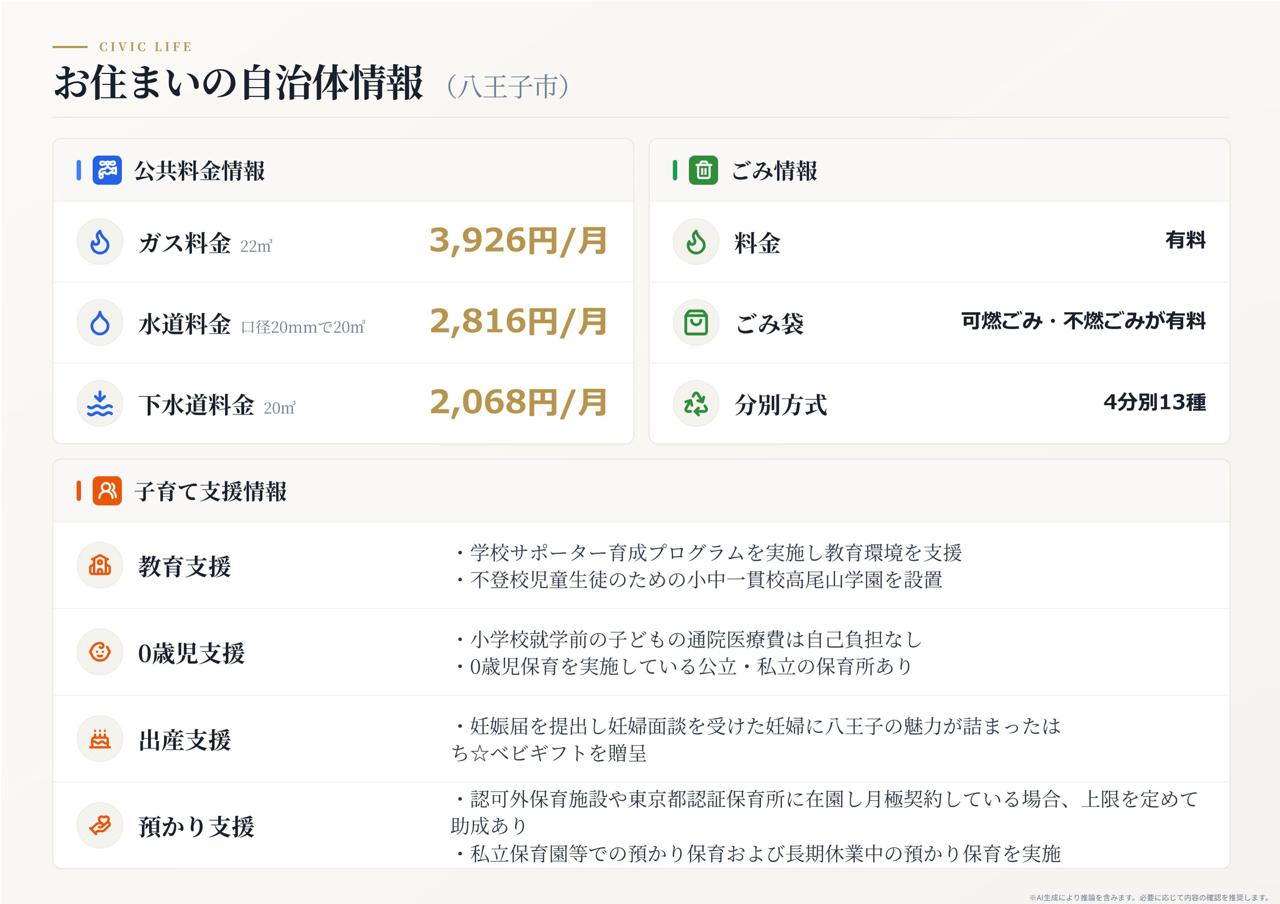Select the flame icon beside ガス料金
Viewport: 1280px width, 904px height.
pyautogui.click(x=100, y=242)
